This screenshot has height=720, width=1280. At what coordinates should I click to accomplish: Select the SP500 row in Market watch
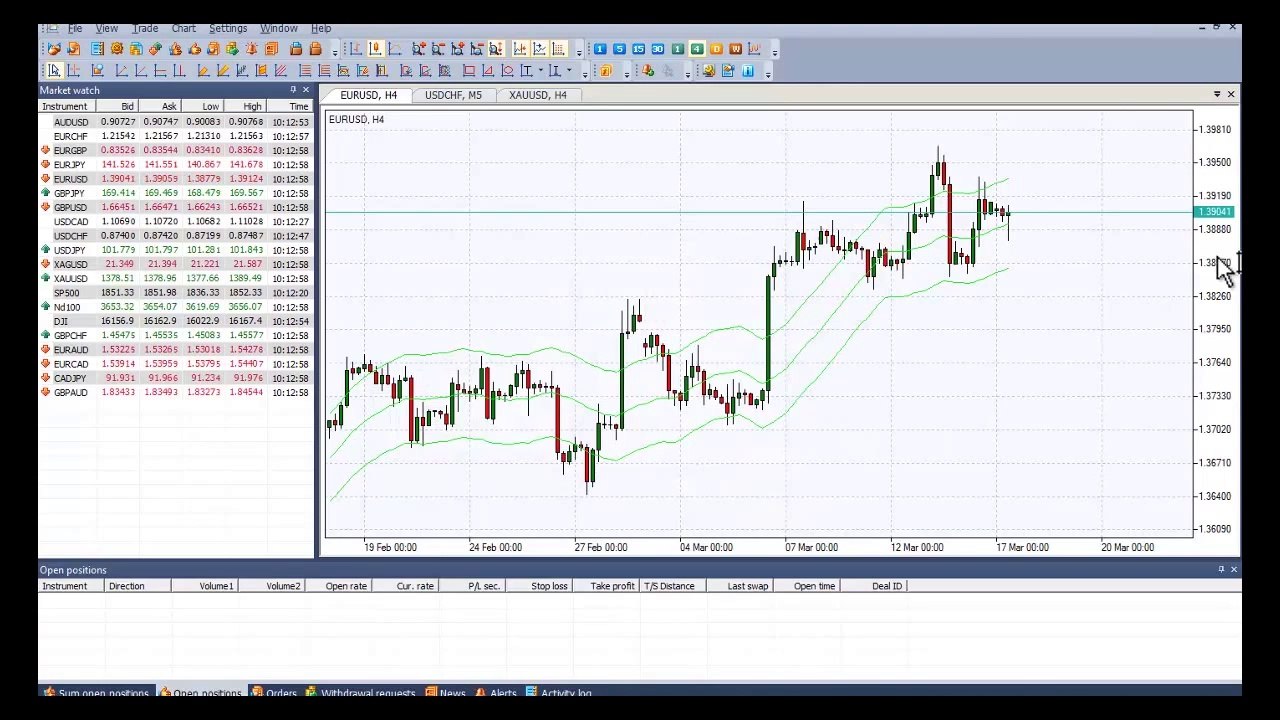[x=175, y=292]
